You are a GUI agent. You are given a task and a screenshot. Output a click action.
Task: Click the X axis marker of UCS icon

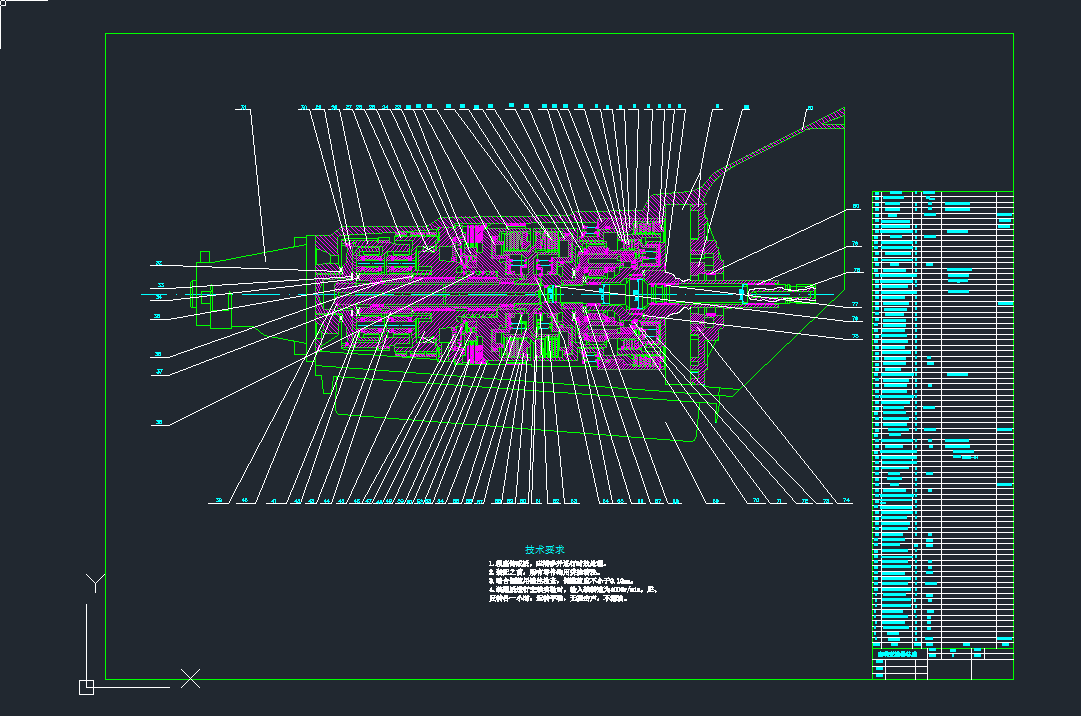190,679
